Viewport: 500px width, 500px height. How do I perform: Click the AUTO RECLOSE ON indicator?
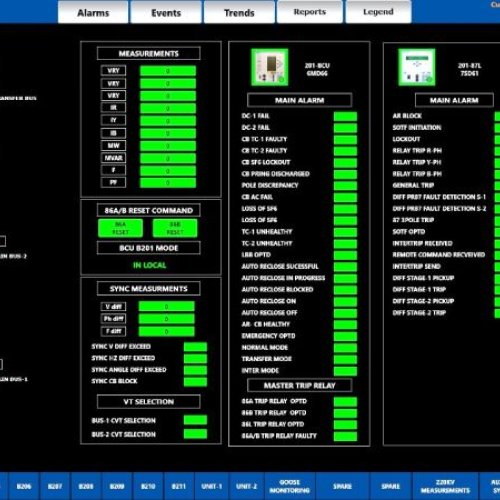[345, 301]
